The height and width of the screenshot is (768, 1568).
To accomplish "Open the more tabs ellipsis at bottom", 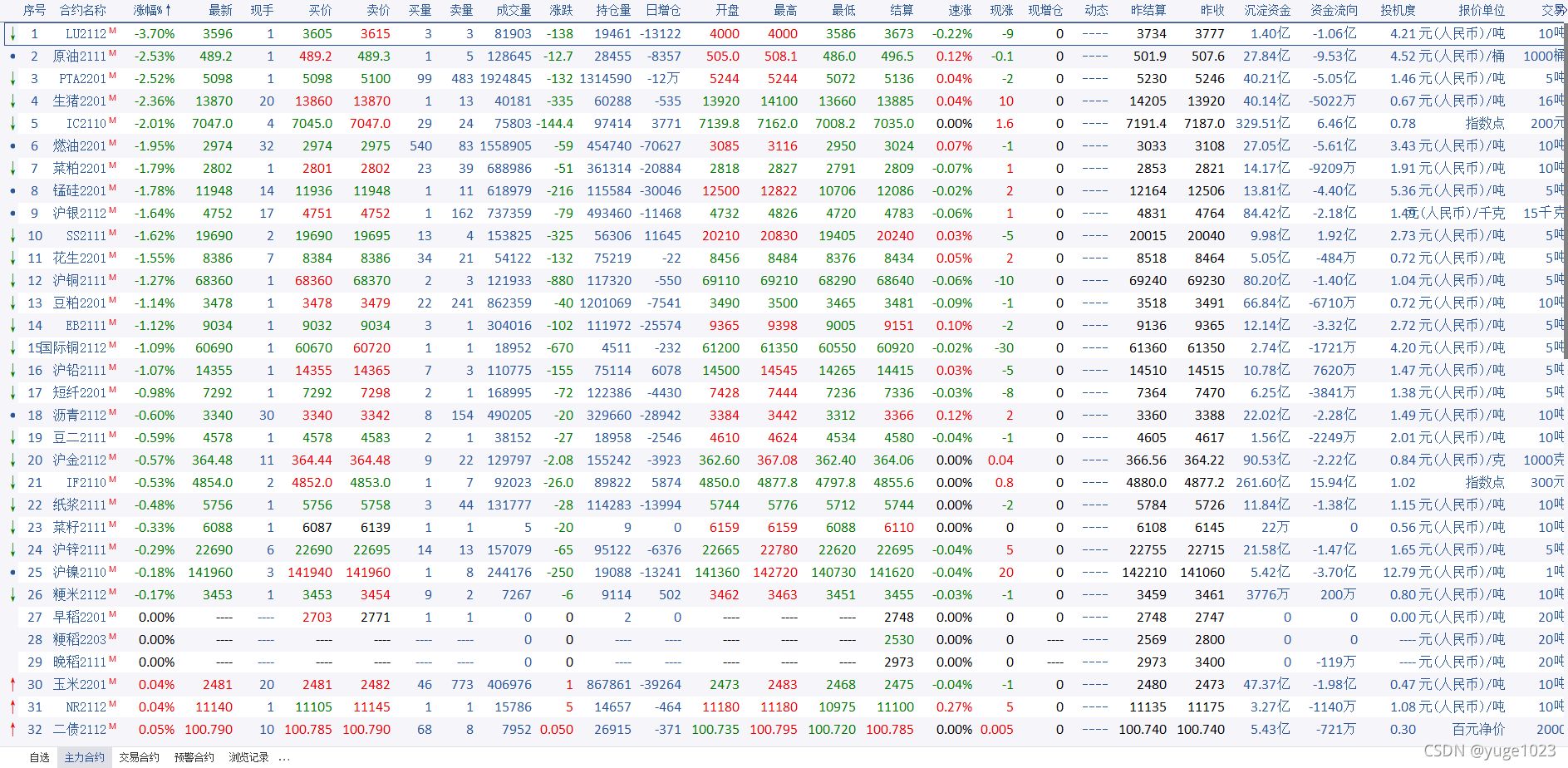I will pyautogui.click(x=284, y=758).
